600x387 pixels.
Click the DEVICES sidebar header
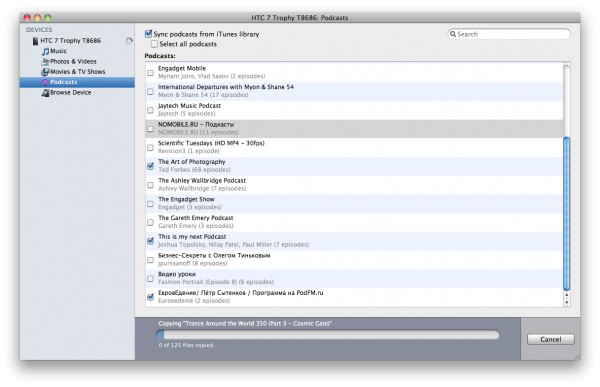[x=39, y=30]
